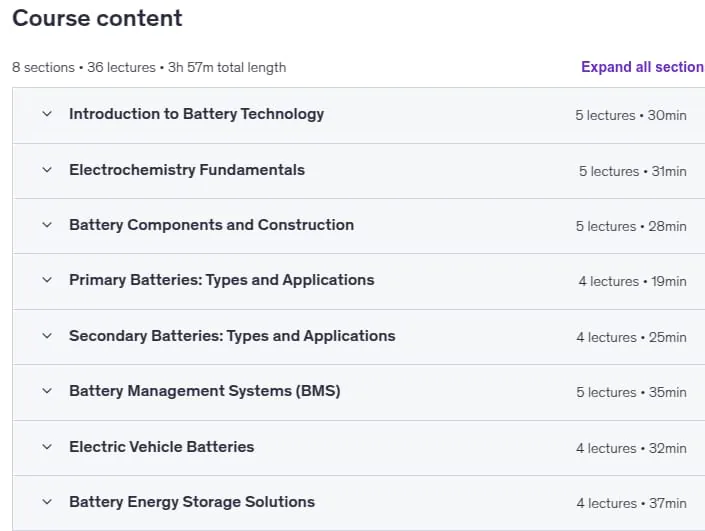Select Primary Batteries: Types and Applications title
The width and height of the screenshot is (705, 531).
point(222,280)
